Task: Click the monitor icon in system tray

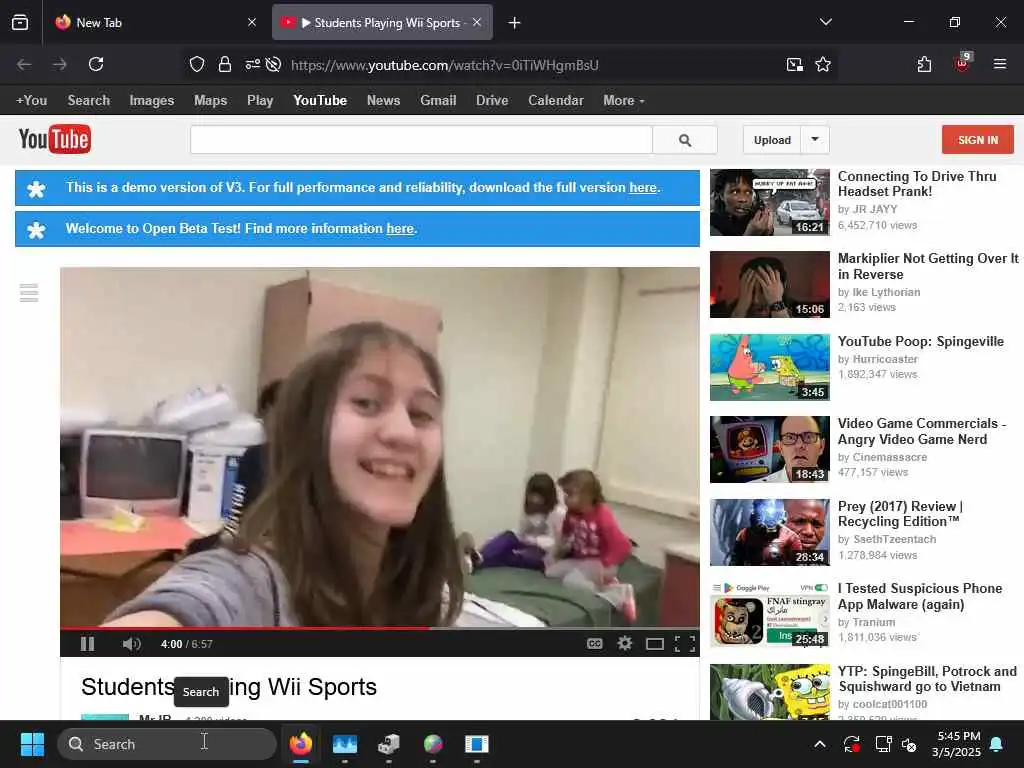Action: [x=883, y=744]
